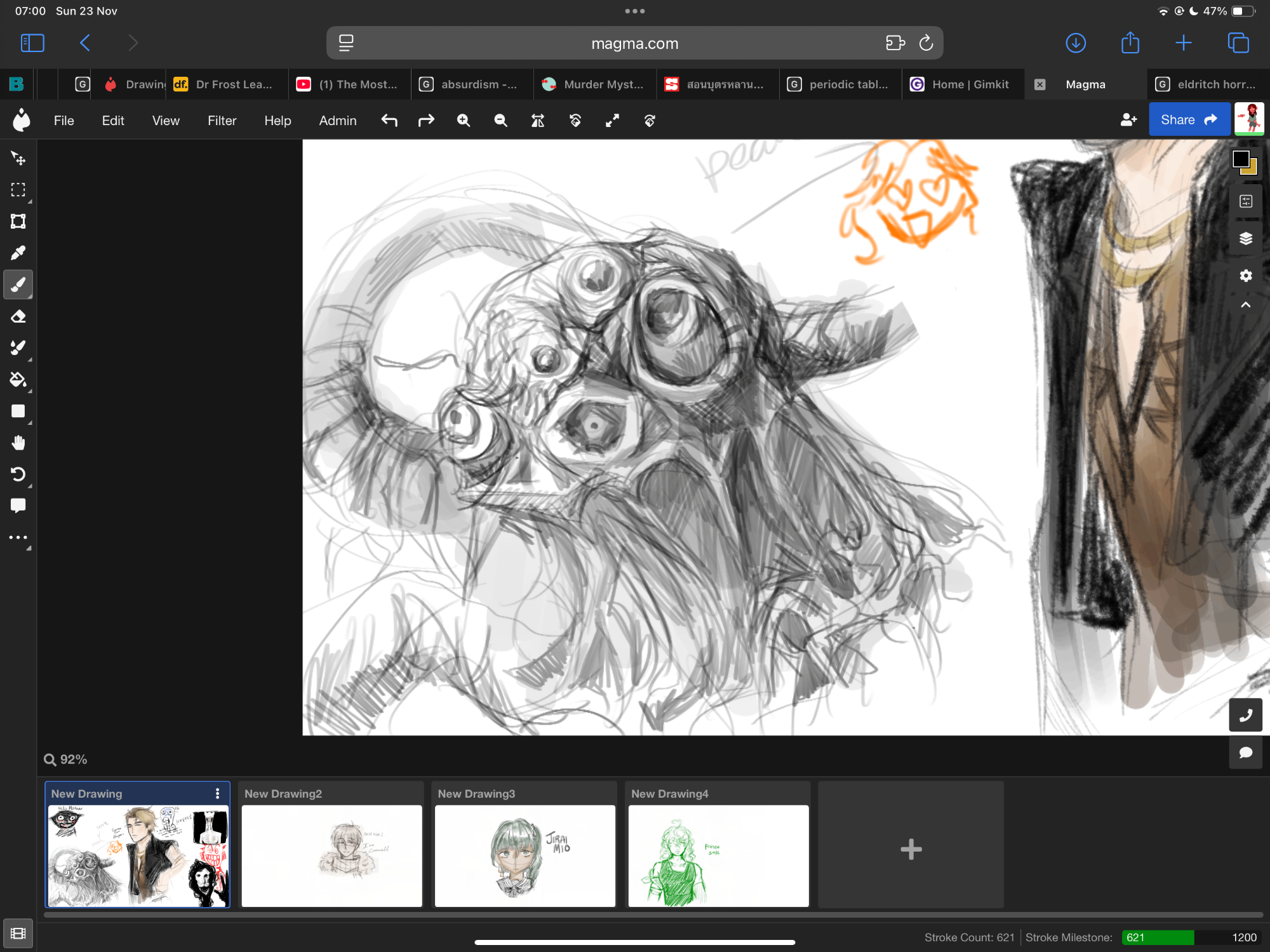Add a new drawing with plus card

tap(911, 849)
